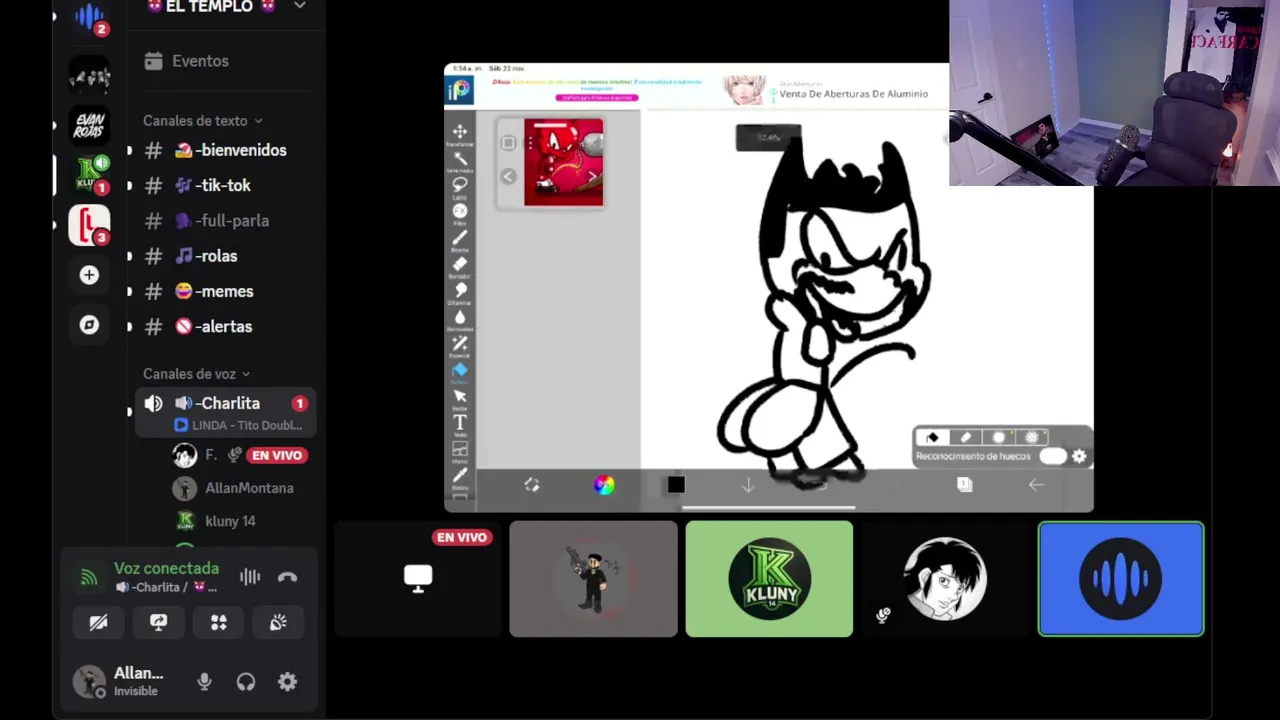Toggle Reconocimiento de huecos switch
The height and width of the screenshot is (720, 1280).
pyautogui.click(x=1053, y=456)
